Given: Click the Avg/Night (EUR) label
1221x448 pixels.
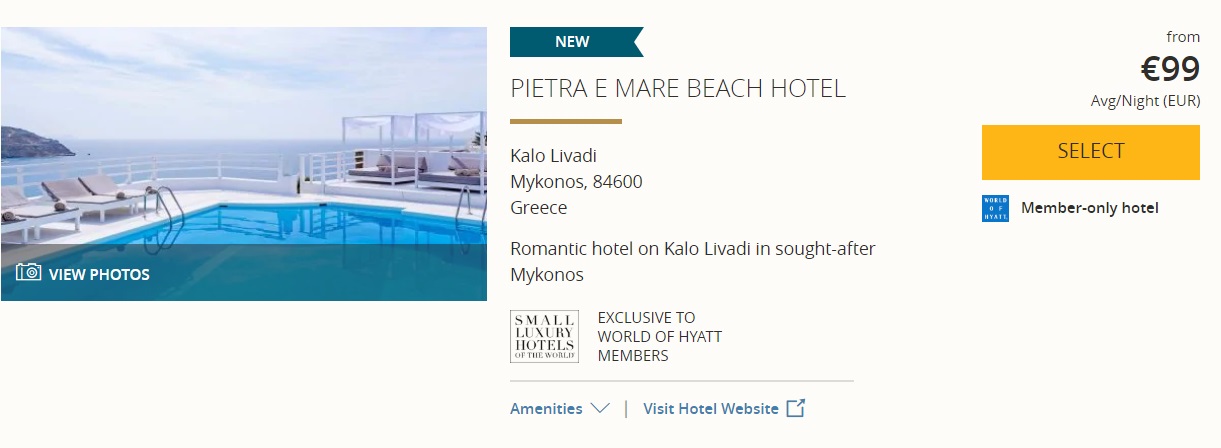Looking at the screenshot, I should (1145, 100).
